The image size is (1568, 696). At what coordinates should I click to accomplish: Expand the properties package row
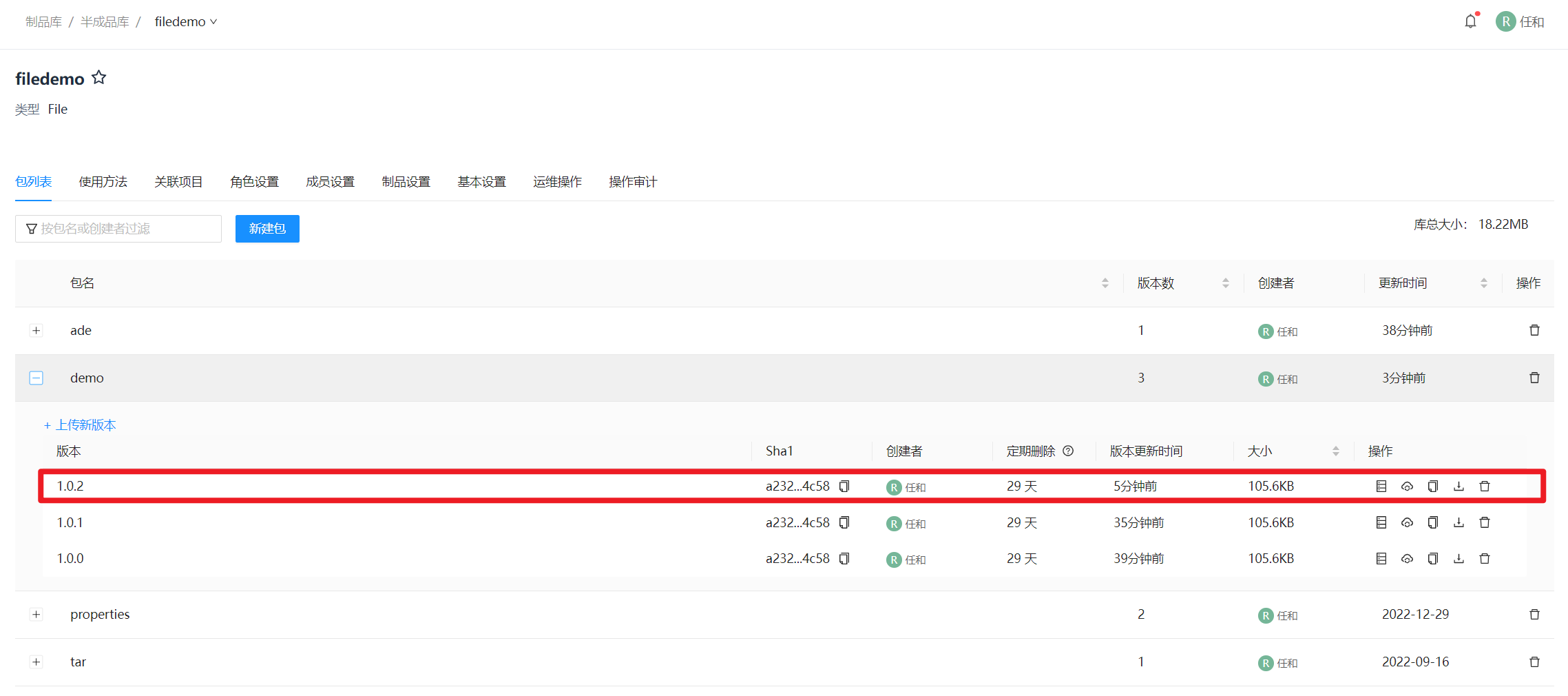pos(36,614)
